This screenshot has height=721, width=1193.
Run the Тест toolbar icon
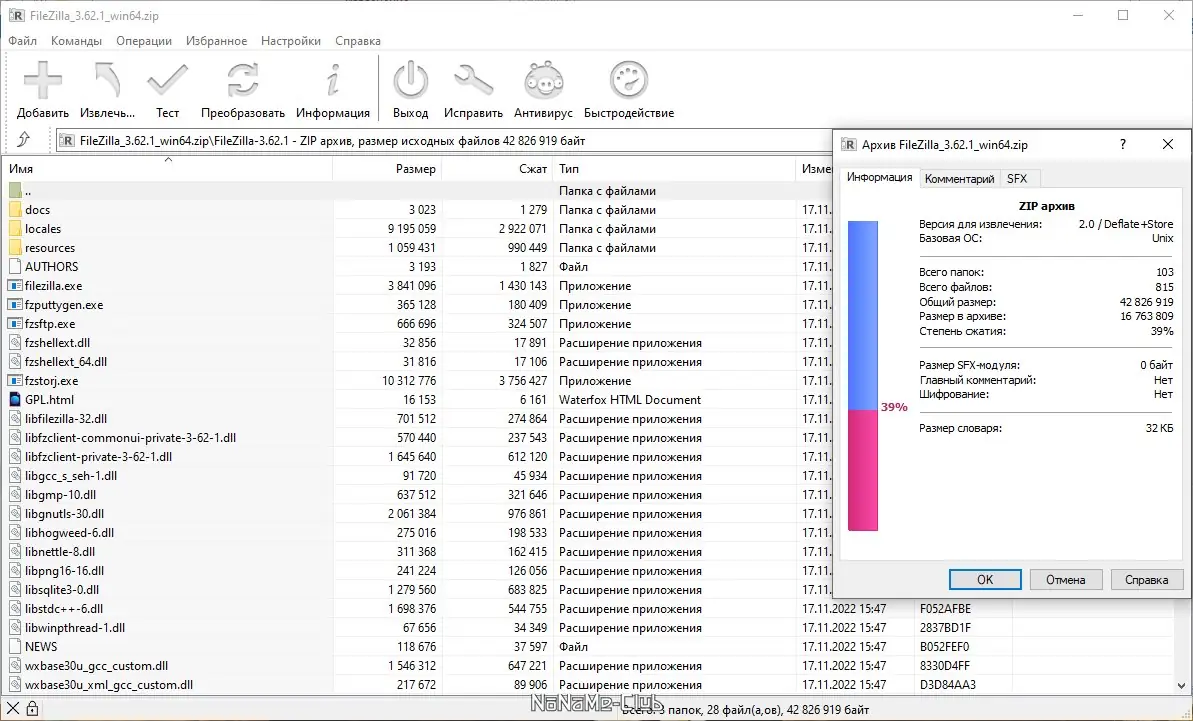click(167, 81)
